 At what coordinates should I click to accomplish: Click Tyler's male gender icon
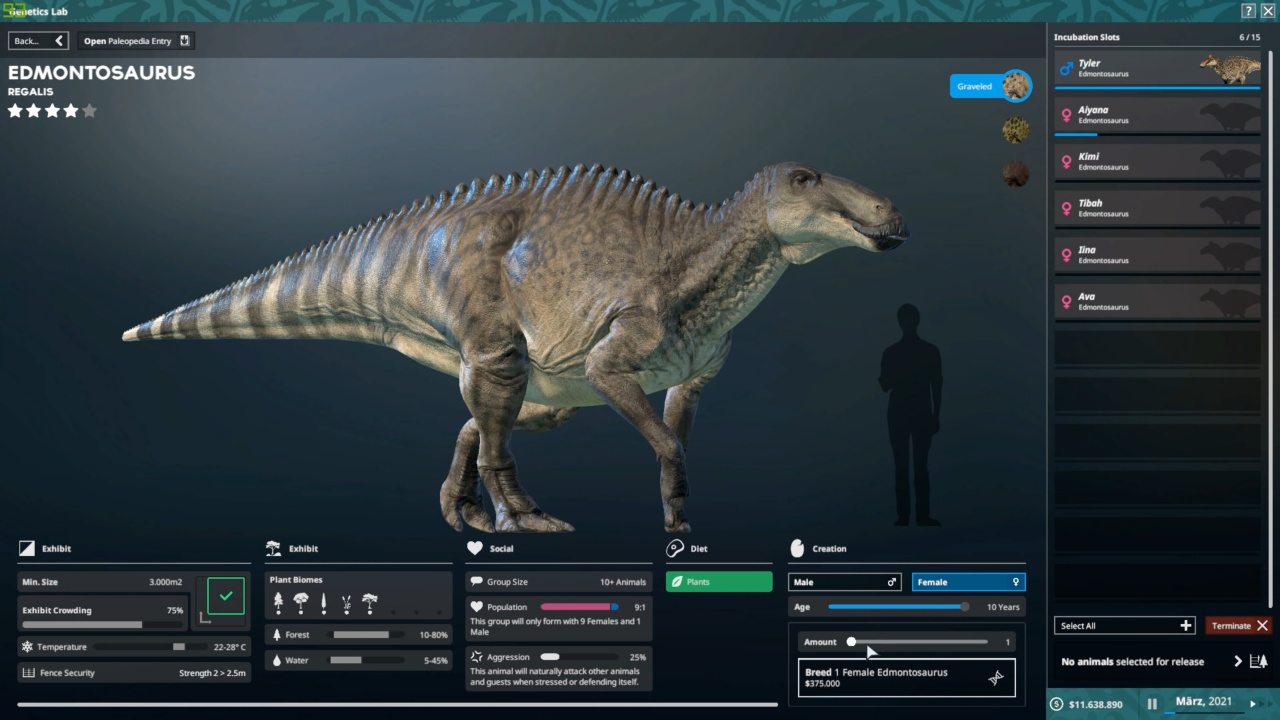click(x=1066, y=68)
